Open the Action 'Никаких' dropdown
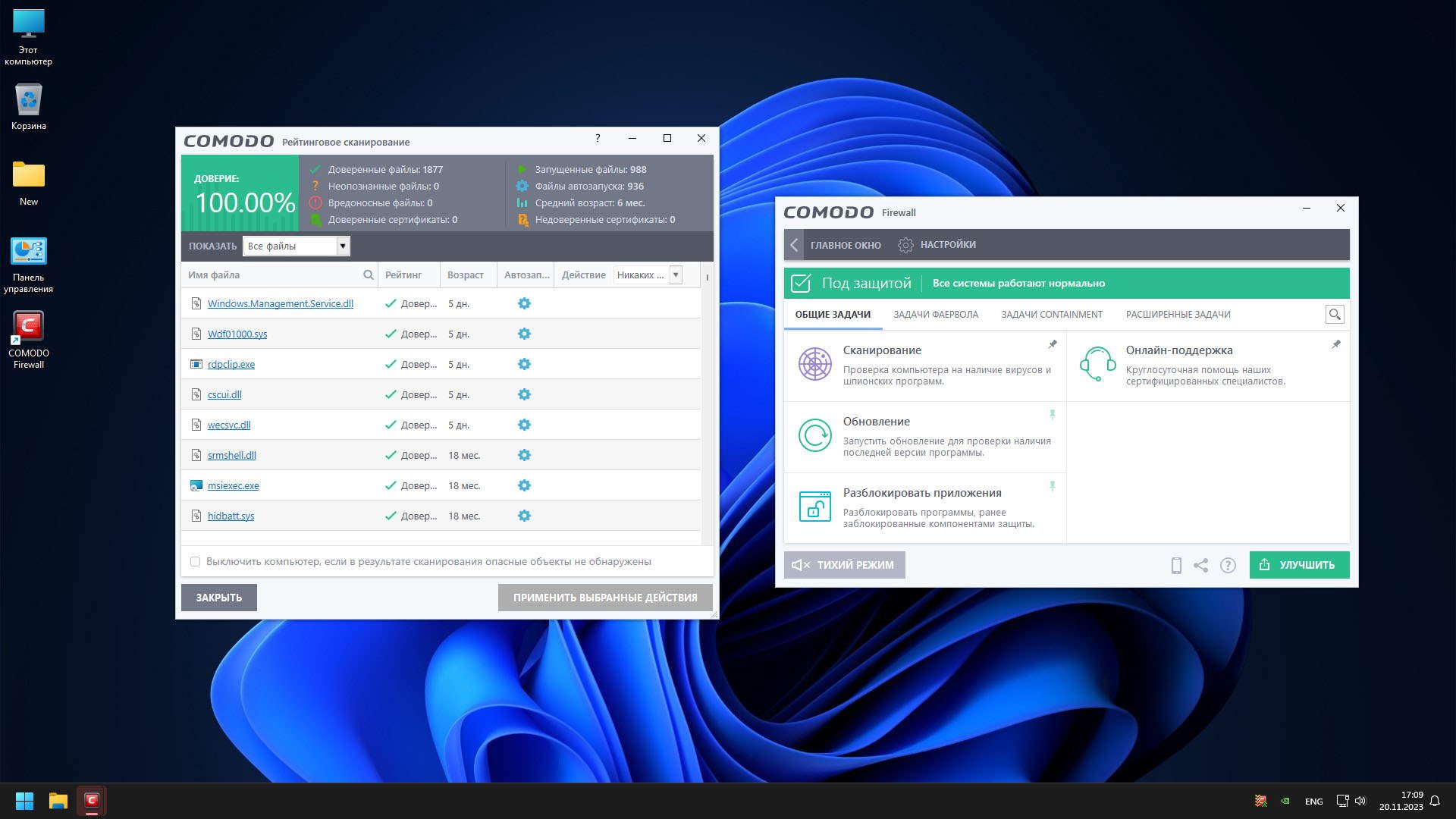 [675, 275]
